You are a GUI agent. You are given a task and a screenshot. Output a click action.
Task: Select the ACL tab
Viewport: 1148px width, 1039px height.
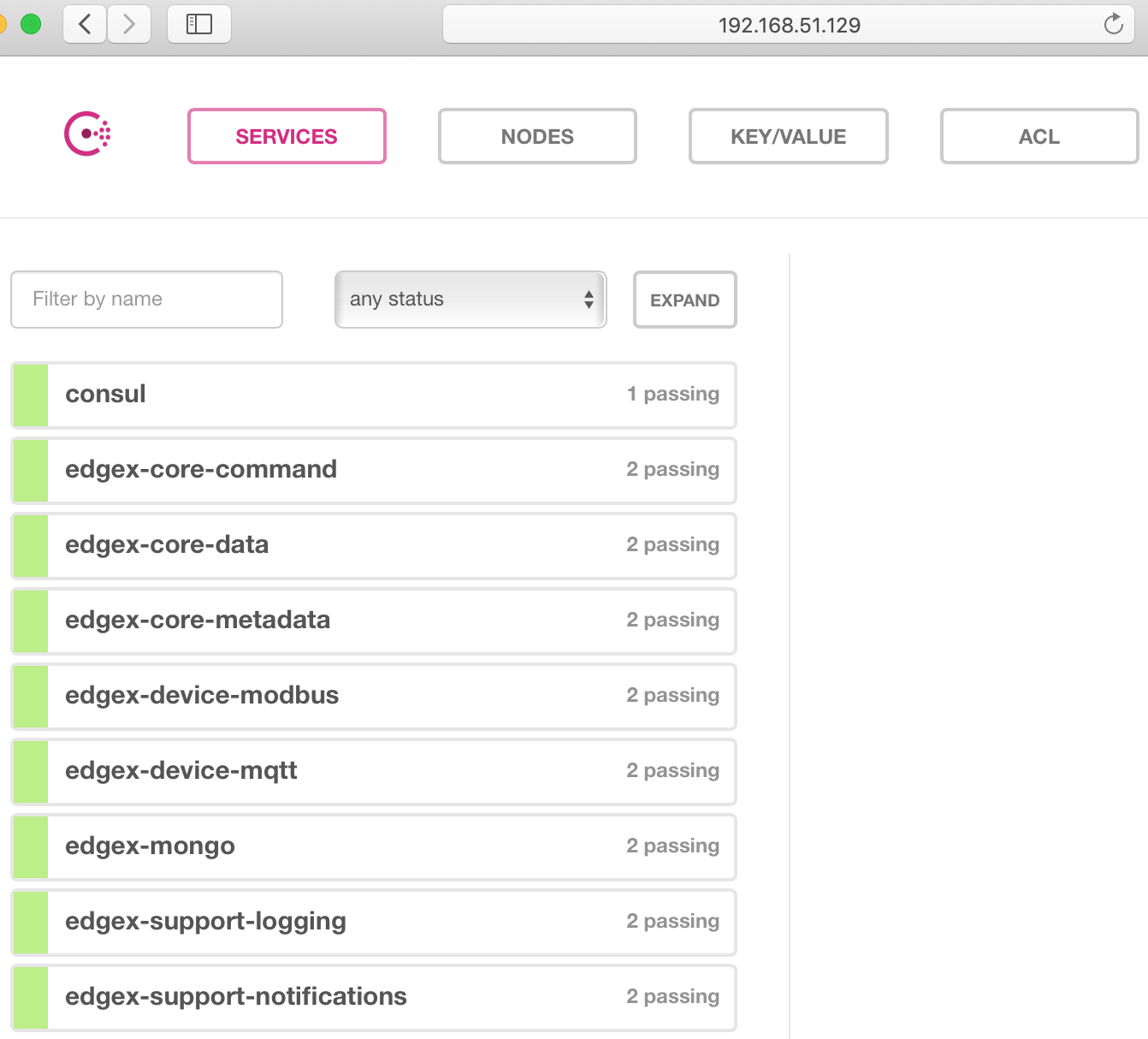click(1039, 136)
